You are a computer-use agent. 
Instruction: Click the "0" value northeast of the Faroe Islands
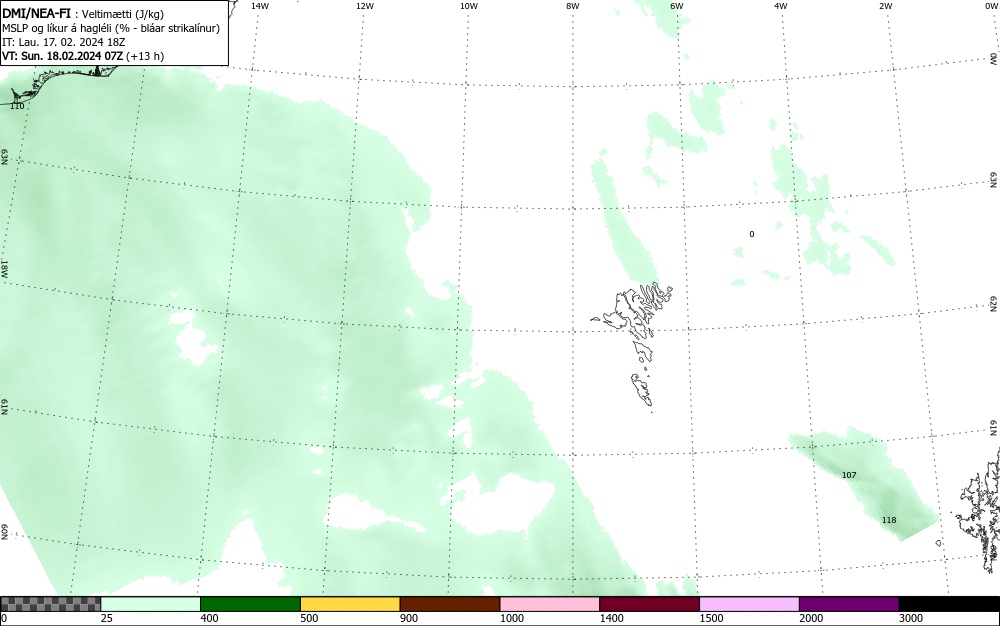(752, 234)
